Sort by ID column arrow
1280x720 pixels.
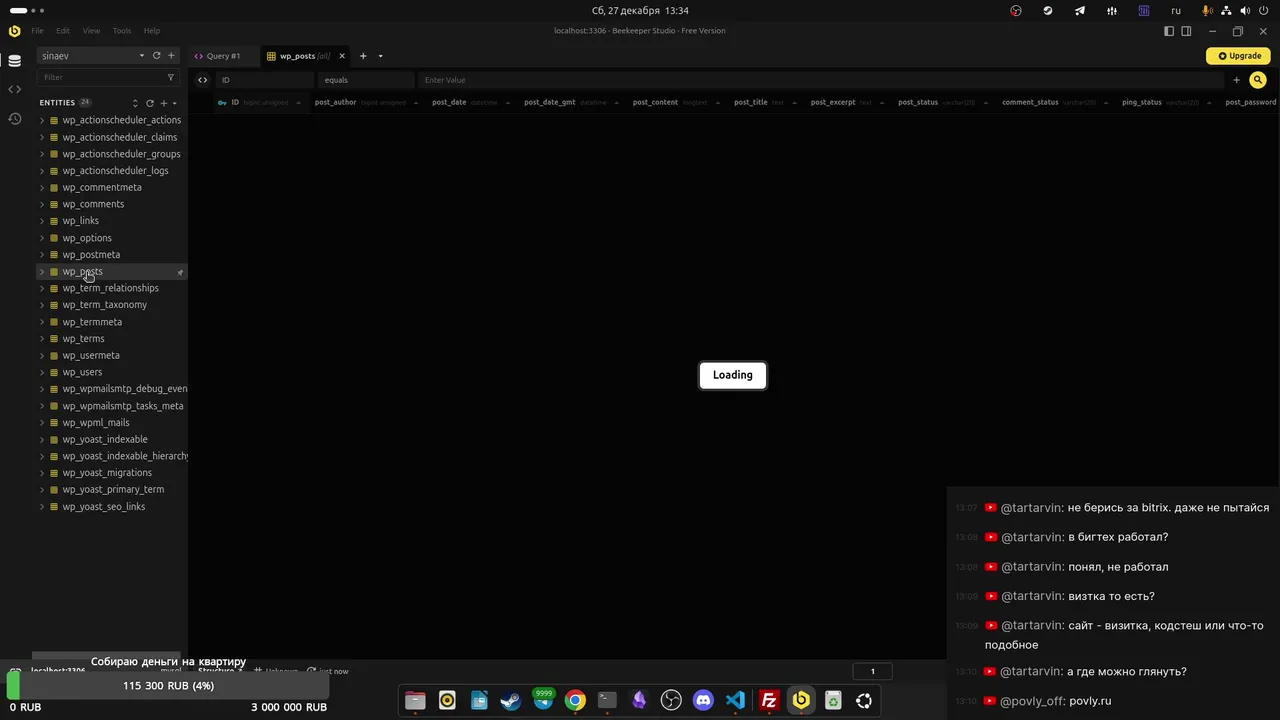pyautogui.click(x=300, y=103)
